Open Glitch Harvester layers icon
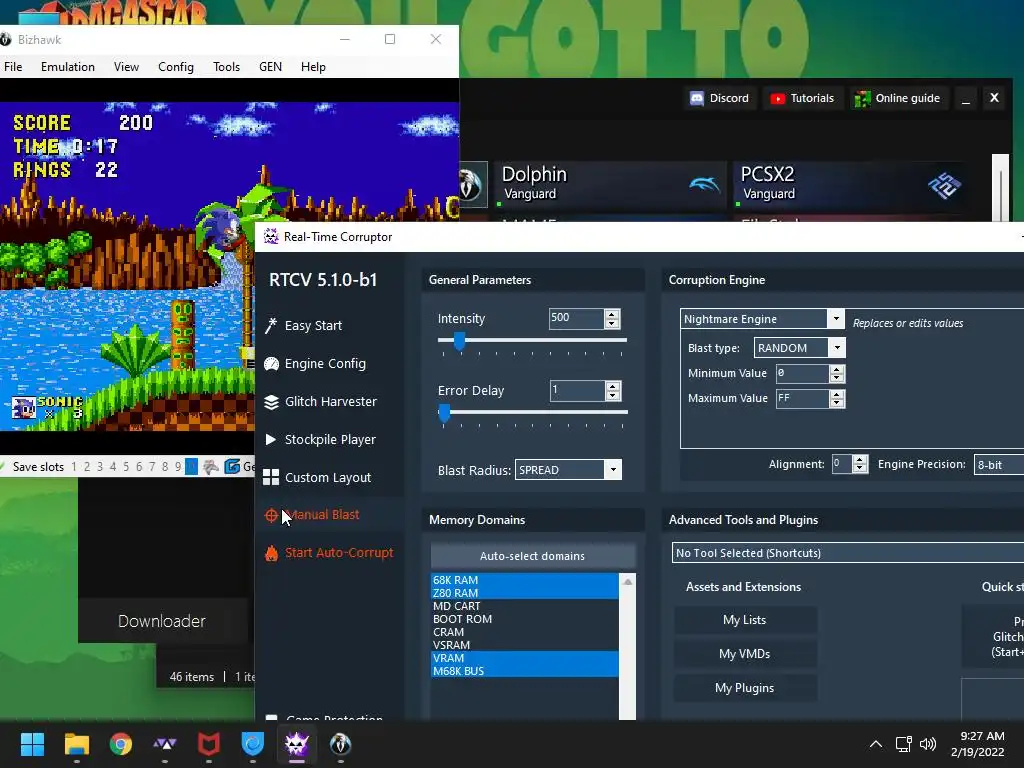Viewport: 1024px width, 768px height. point(271,402)
